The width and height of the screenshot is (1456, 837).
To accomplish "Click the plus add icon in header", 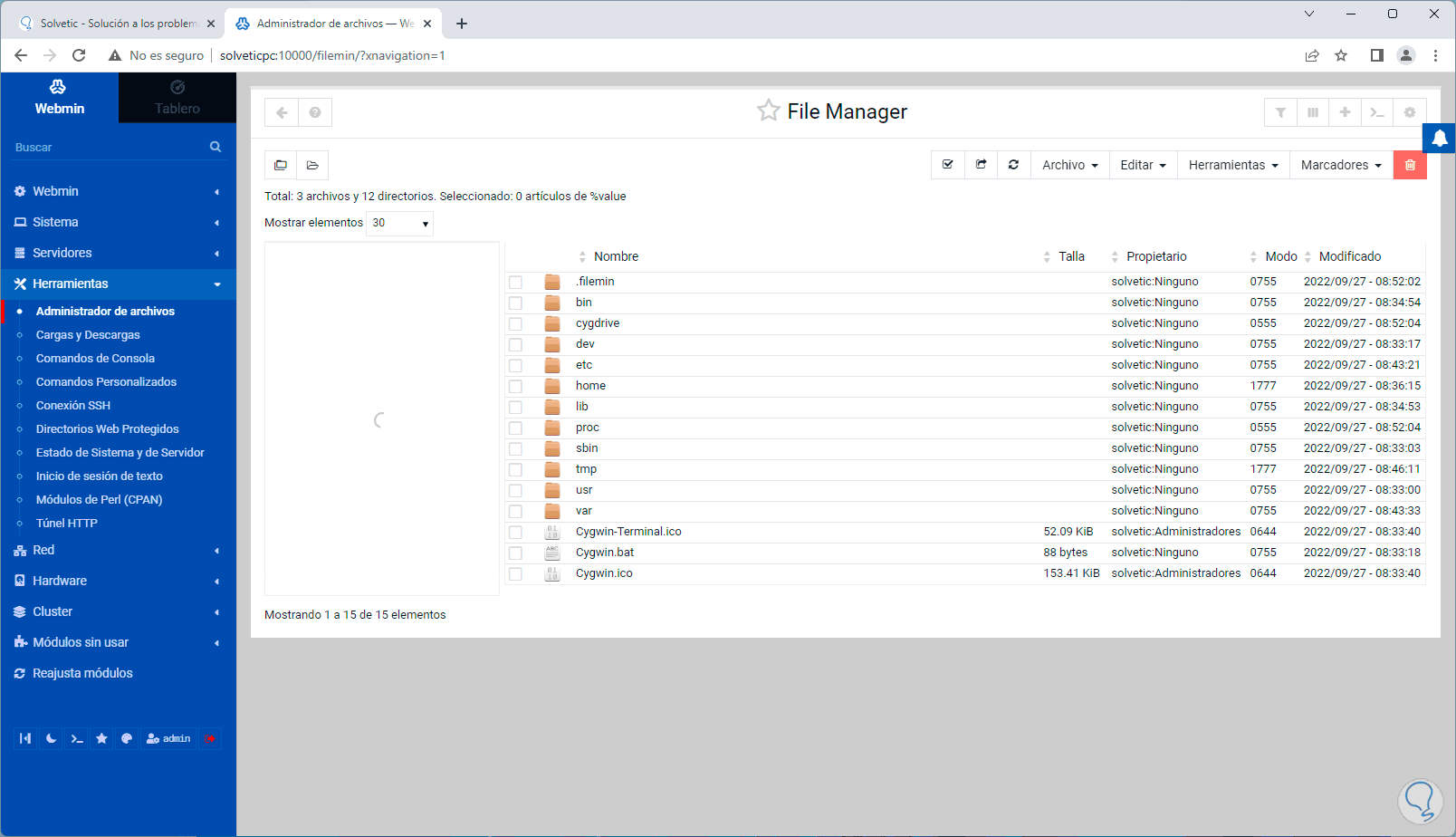I will click(x=1345, y=112).
